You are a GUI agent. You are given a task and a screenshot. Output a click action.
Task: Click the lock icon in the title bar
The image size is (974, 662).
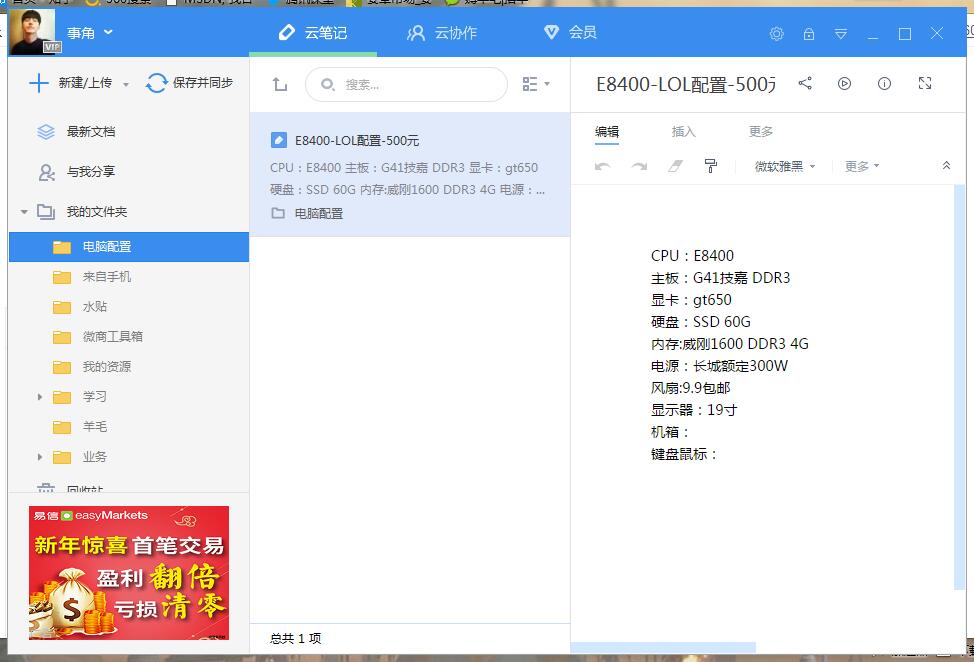click(808, 33)
